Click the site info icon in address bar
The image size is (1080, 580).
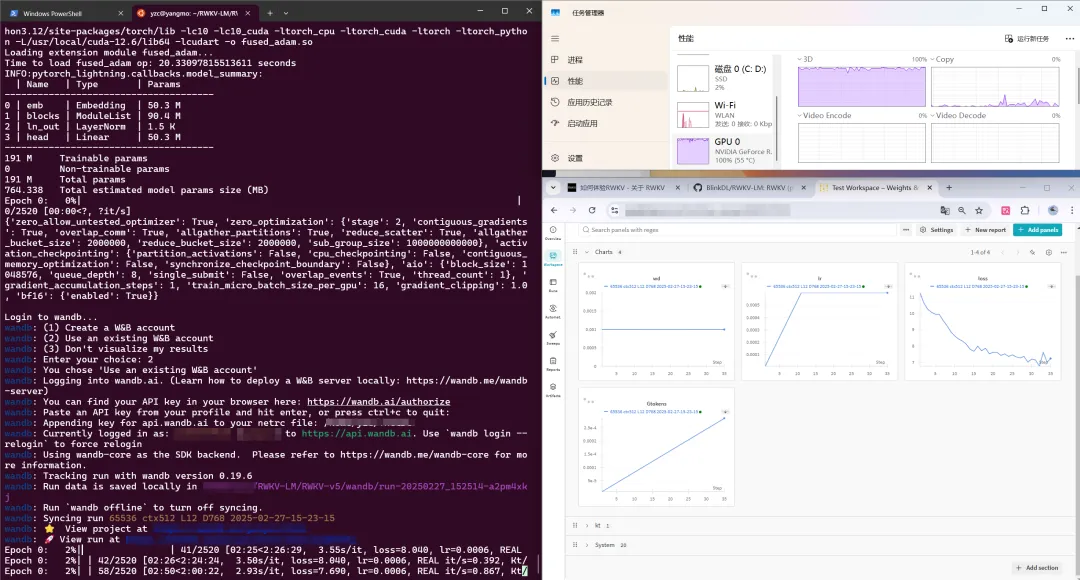tap(614, 210)
